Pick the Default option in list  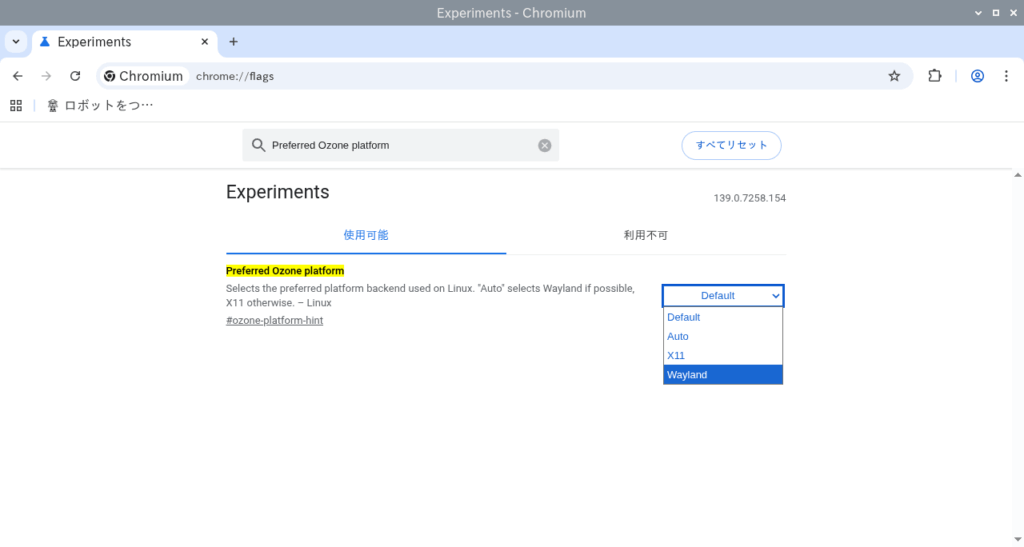coord(722,317)
